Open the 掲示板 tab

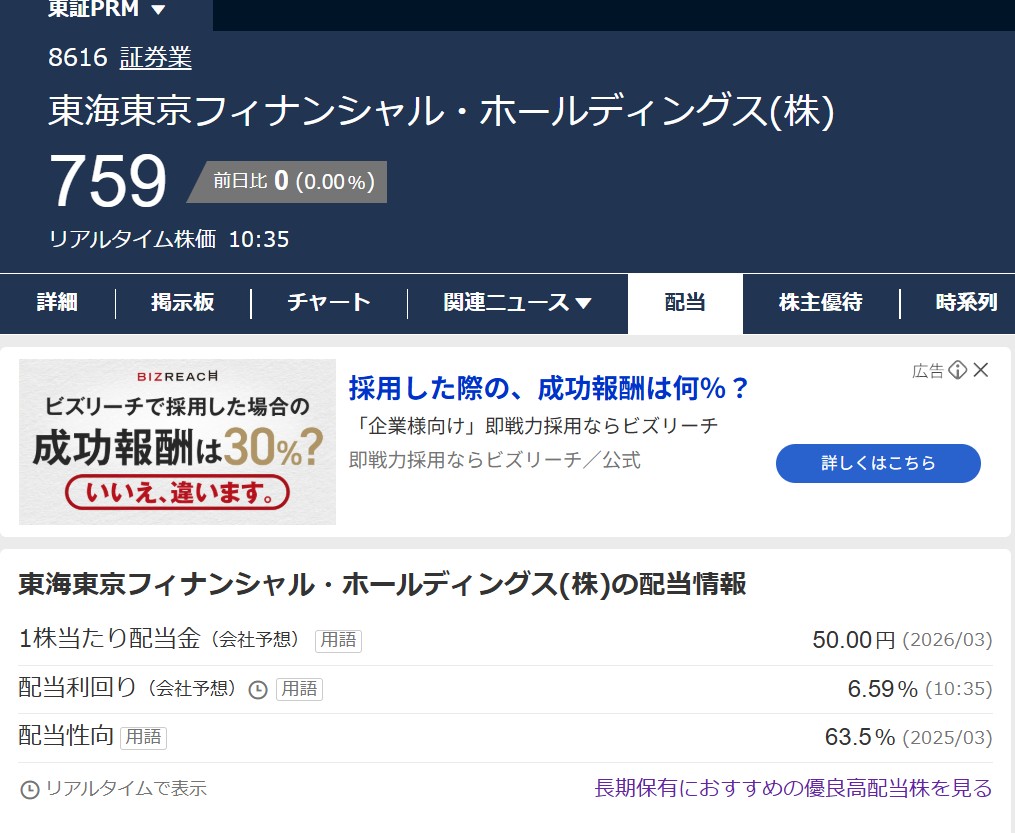(x=183, y=303)
